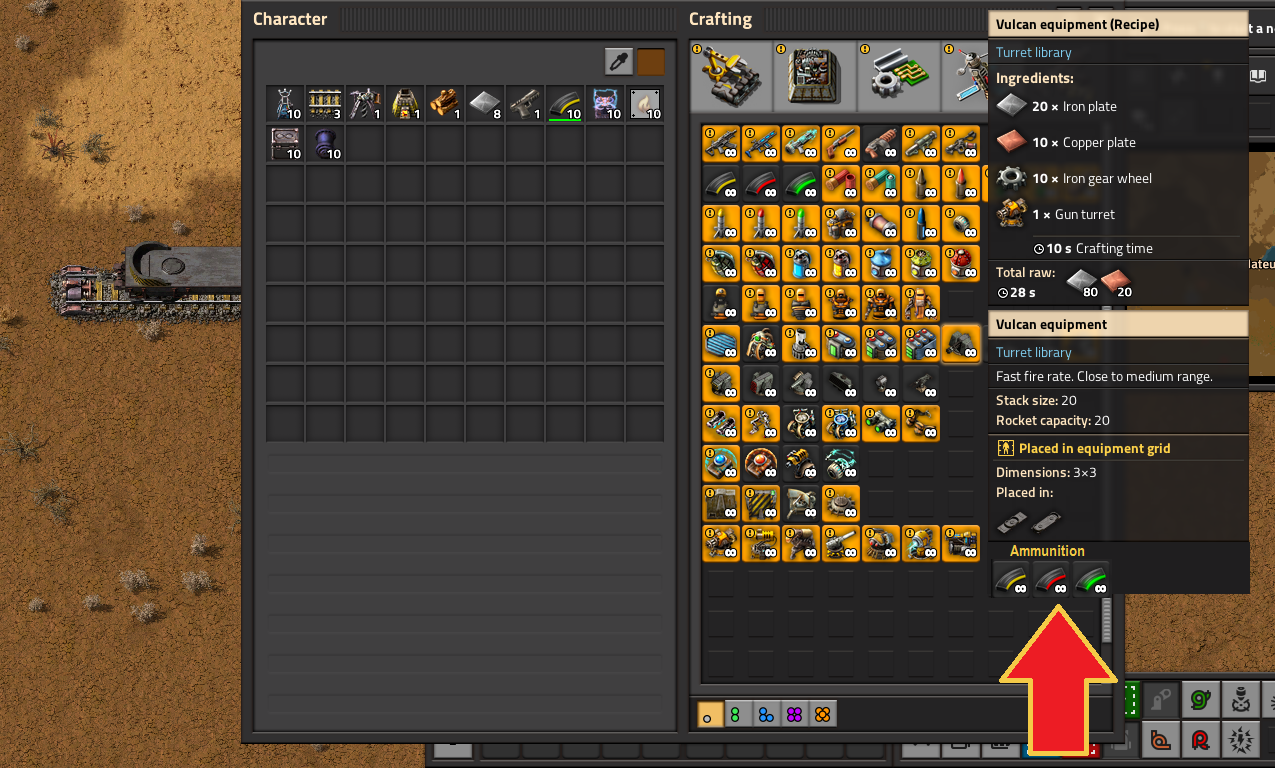Switch to the Production crafting tab
1275x768 pixels.
coord(815,76)
